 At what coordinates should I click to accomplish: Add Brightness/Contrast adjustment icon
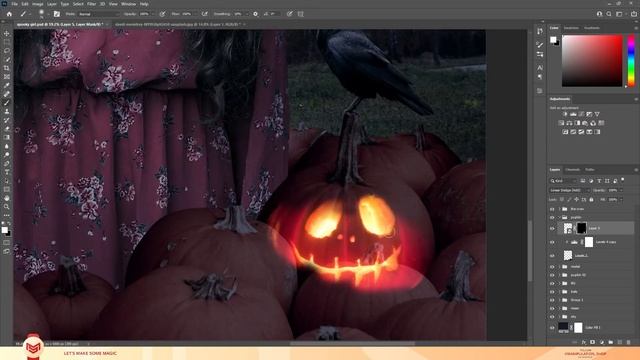565,114
